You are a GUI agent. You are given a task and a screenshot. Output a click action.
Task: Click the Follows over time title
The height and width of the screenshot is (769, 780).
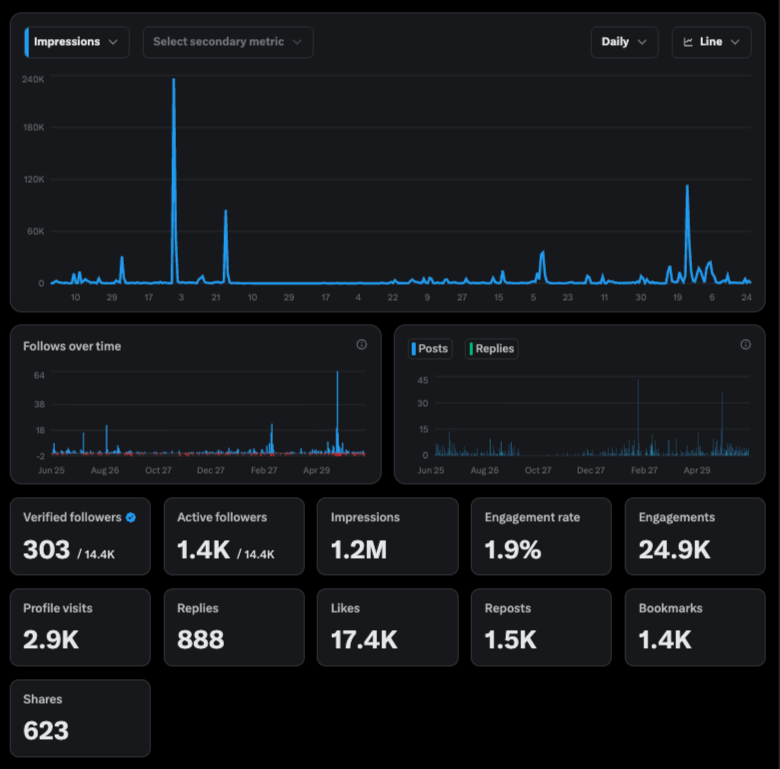pyautogui.click(x=72, y=346)
